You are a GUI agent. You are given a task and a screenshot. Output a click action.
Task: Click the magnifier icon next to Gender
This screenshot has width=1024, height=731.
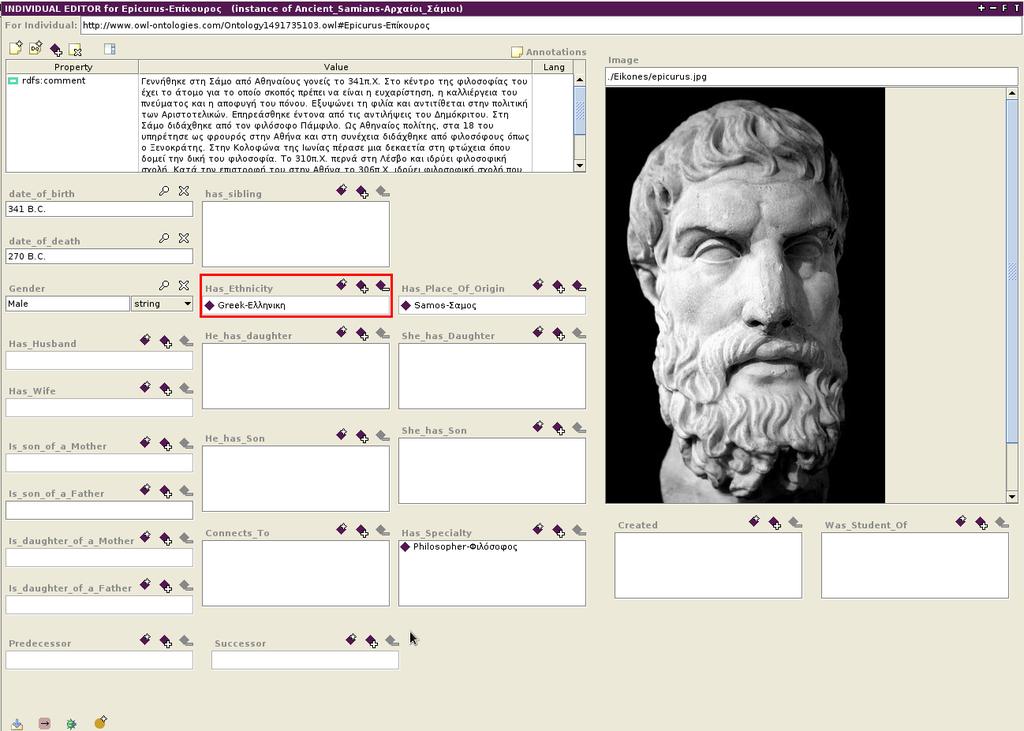coord(164,285)
